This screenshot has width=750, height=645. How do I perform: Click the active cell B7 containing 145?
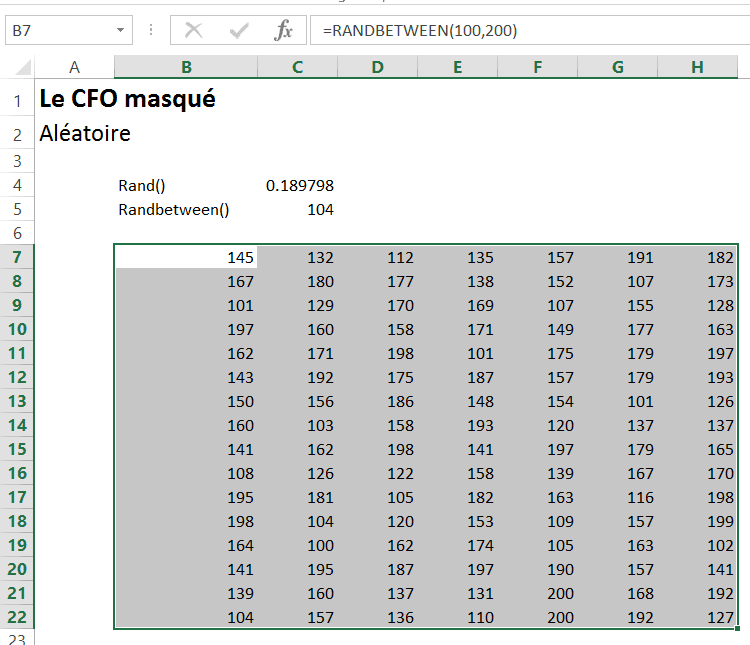click(186, 257)
